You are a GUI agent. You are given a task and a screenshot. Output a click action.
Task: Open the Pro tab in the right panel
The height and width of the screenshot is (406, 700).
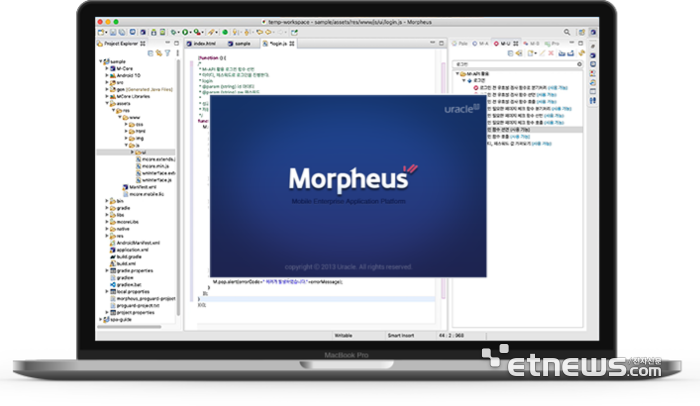point(552,43)
